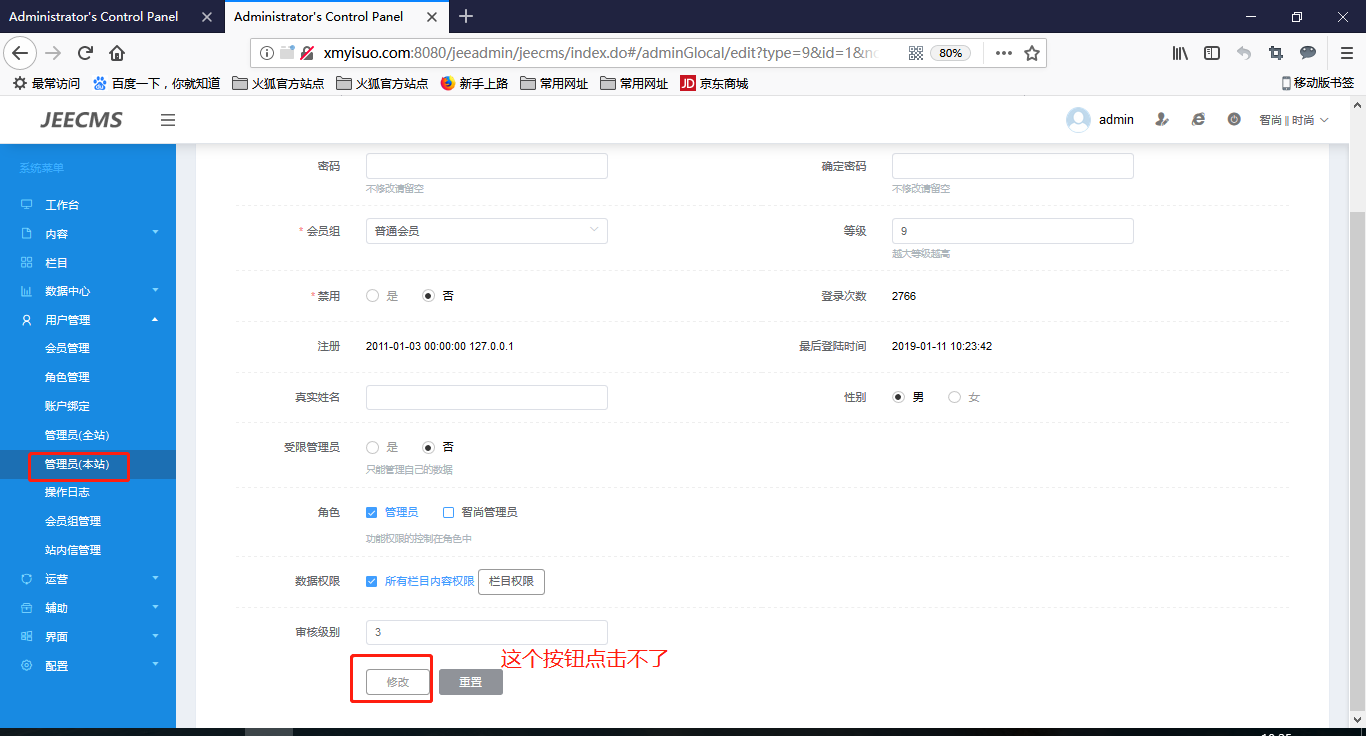Open a new browser tab

coord(466,16)
